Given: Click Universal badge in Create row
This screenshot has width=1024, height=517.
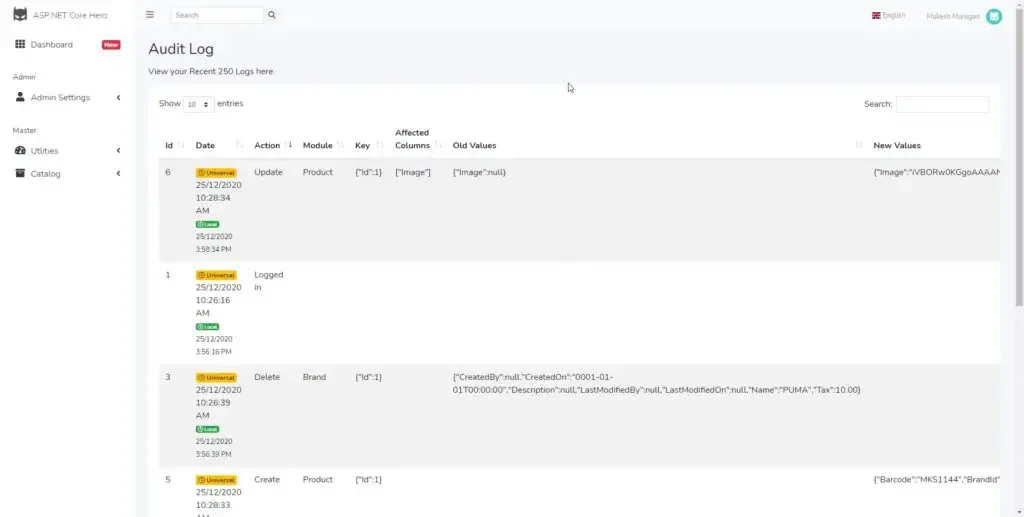Looking at the screenshot, I should point(216,480).
